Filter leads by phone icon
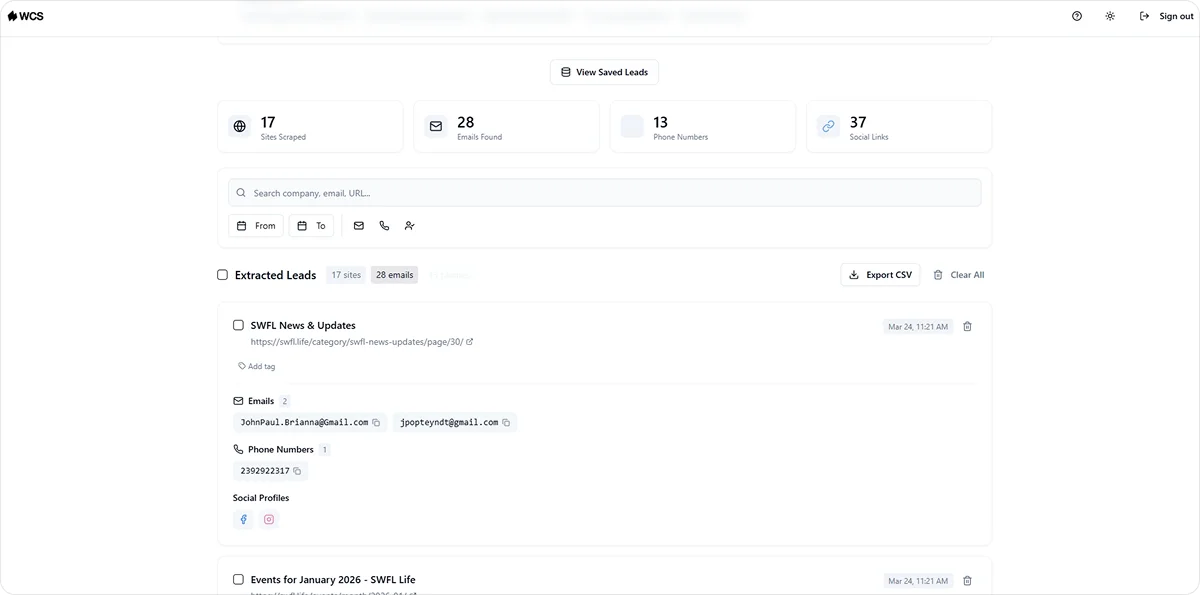 point(384,226)
